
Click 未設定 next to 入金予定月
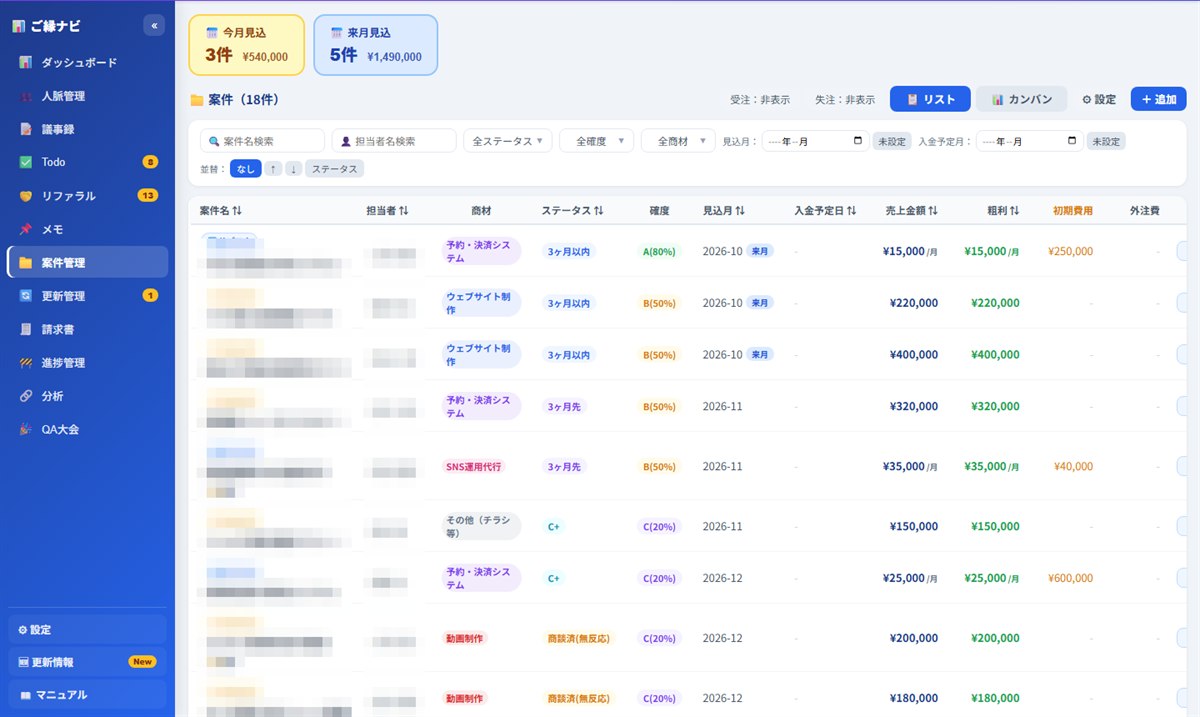click(x=1106, y=141)
